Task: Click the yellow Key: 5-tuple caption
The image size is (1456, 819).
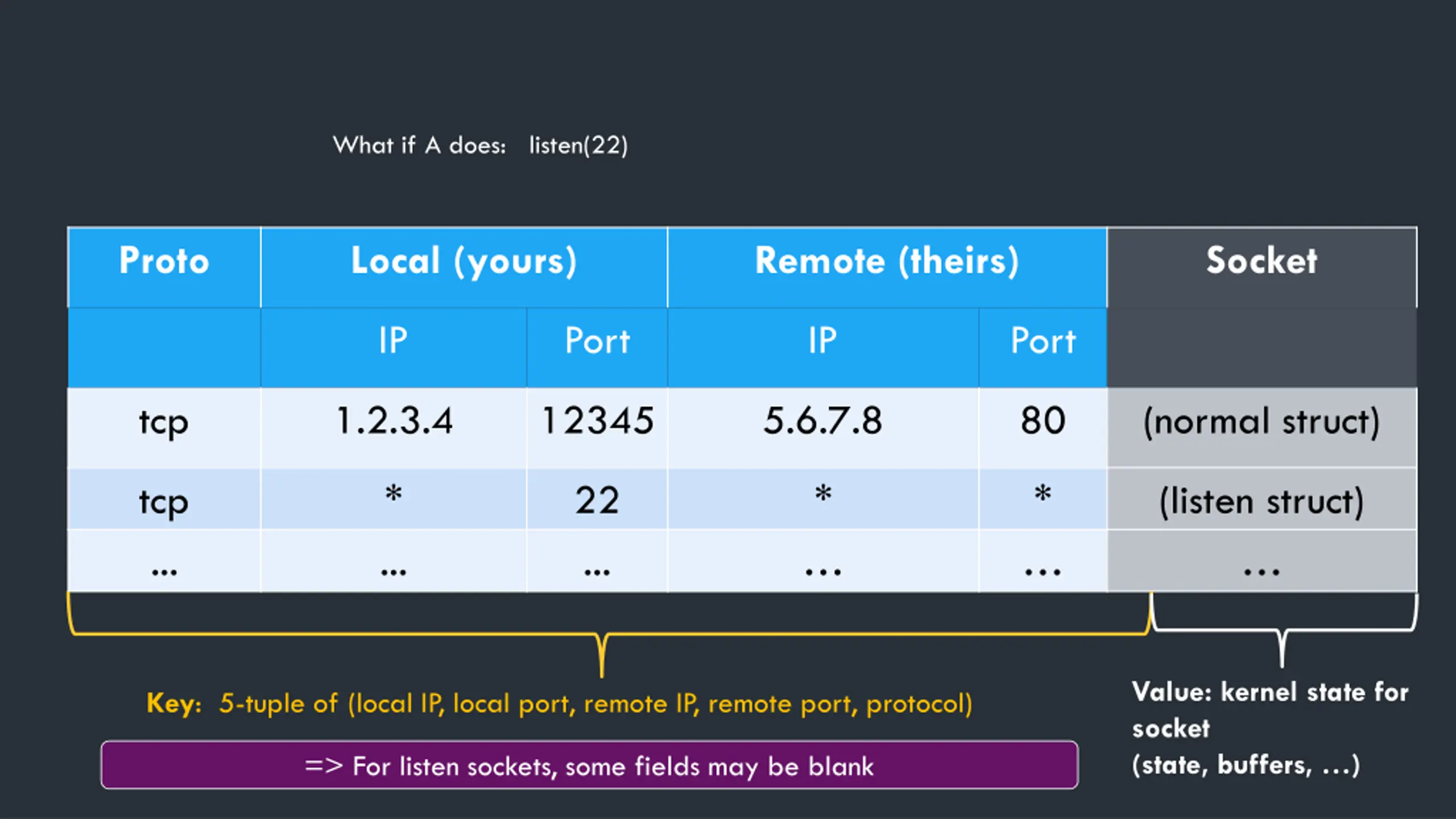Action: 560,704
